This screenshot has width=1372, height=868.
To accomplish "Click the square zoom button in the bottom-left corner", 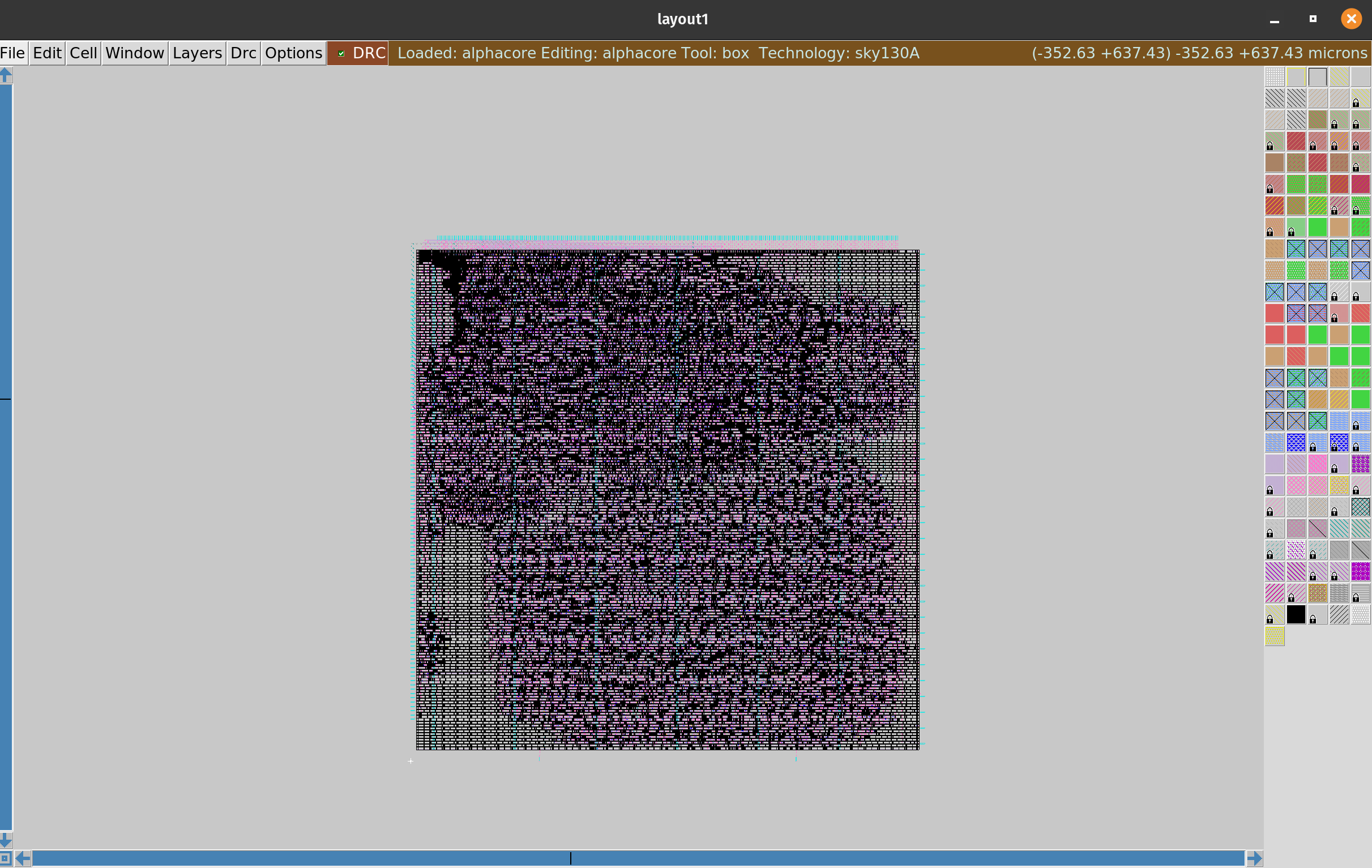I will pos(5,858).
